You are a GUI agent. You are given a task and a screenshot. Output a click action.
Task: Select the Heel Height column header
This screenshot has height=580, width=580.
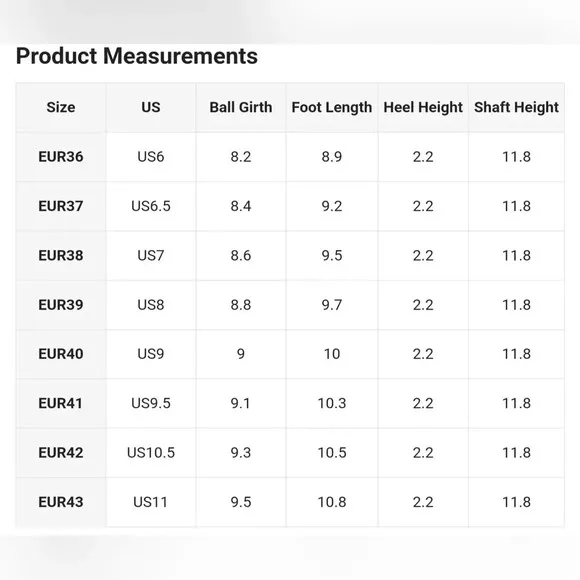423,107
